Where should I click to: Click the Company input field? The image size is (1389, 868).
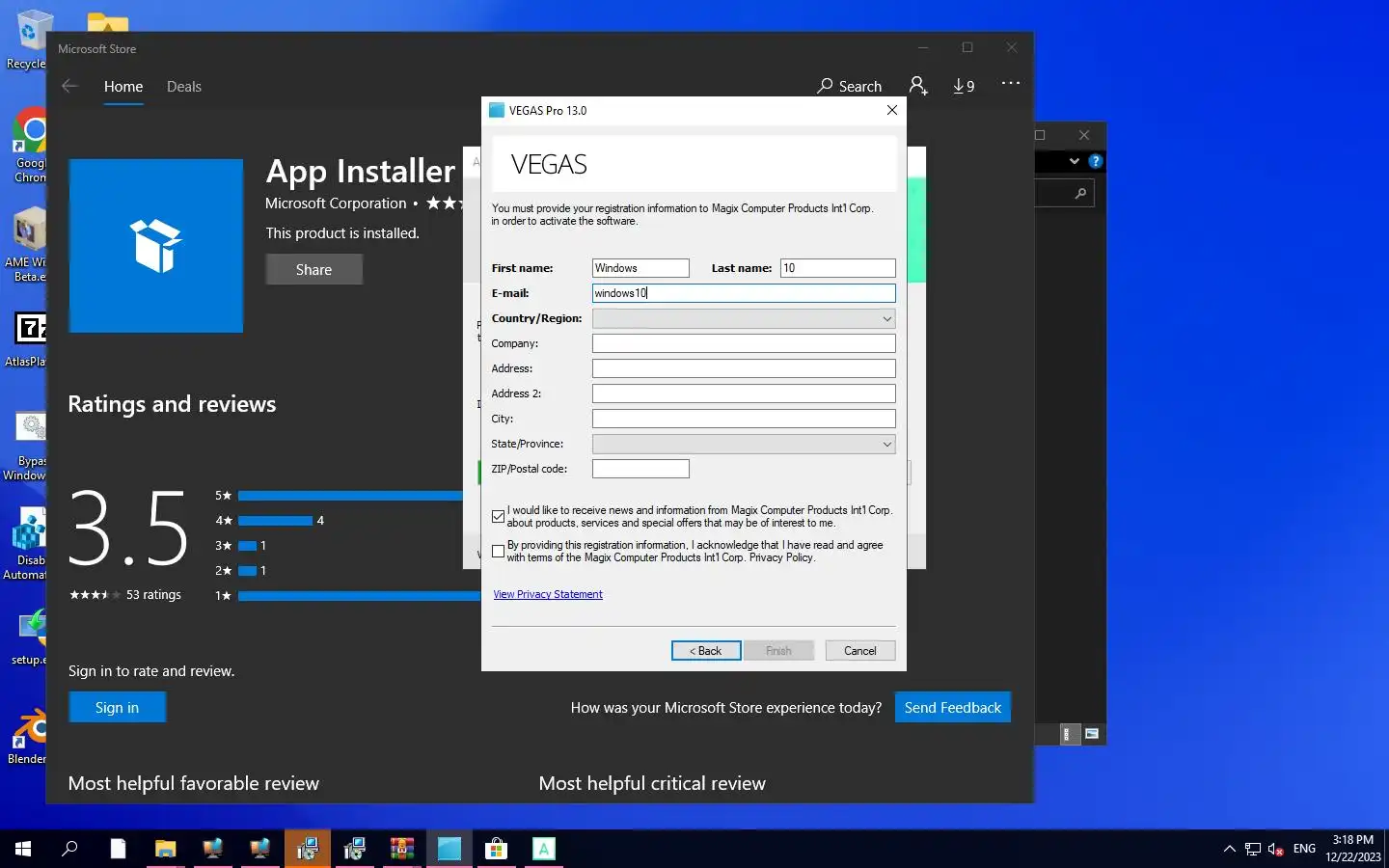pos(744,343)
